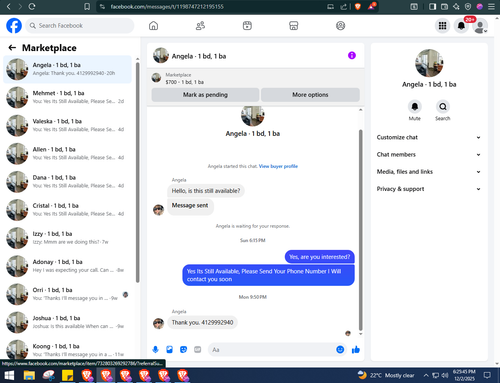Open the Facebook menu grid icon
Image resolution: width=500 pixels, height=383 pixels.
click(442, 26)
